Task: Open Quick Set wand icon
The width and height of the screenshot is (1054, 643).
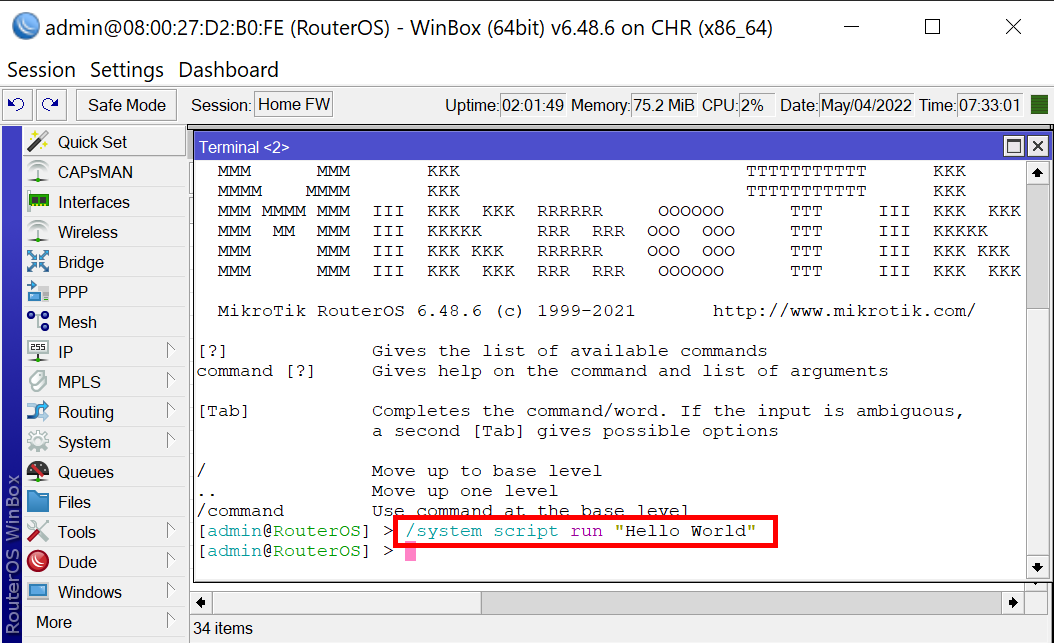Action: coord(38,142)
